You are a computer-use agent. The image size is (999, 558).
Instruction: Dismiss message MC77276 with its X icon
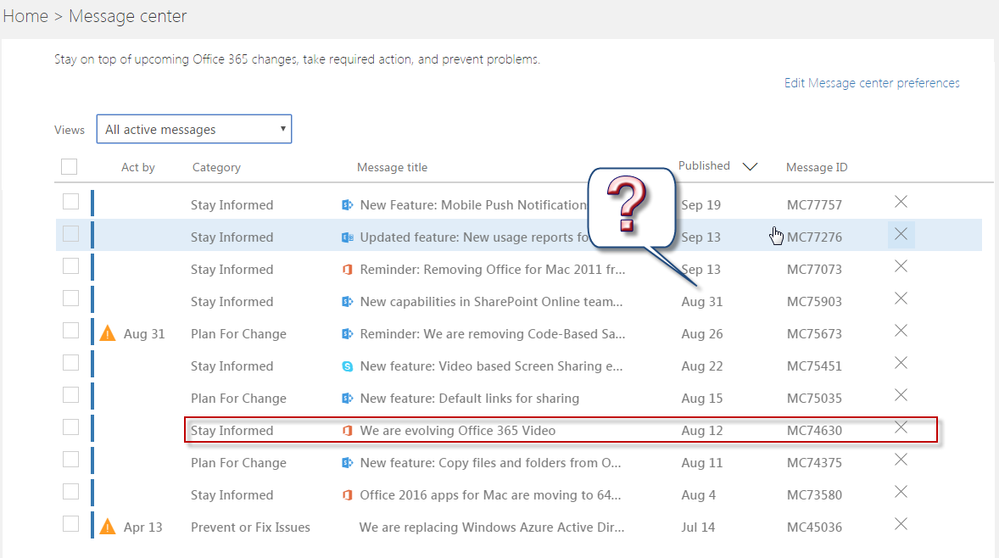(901, 234)
